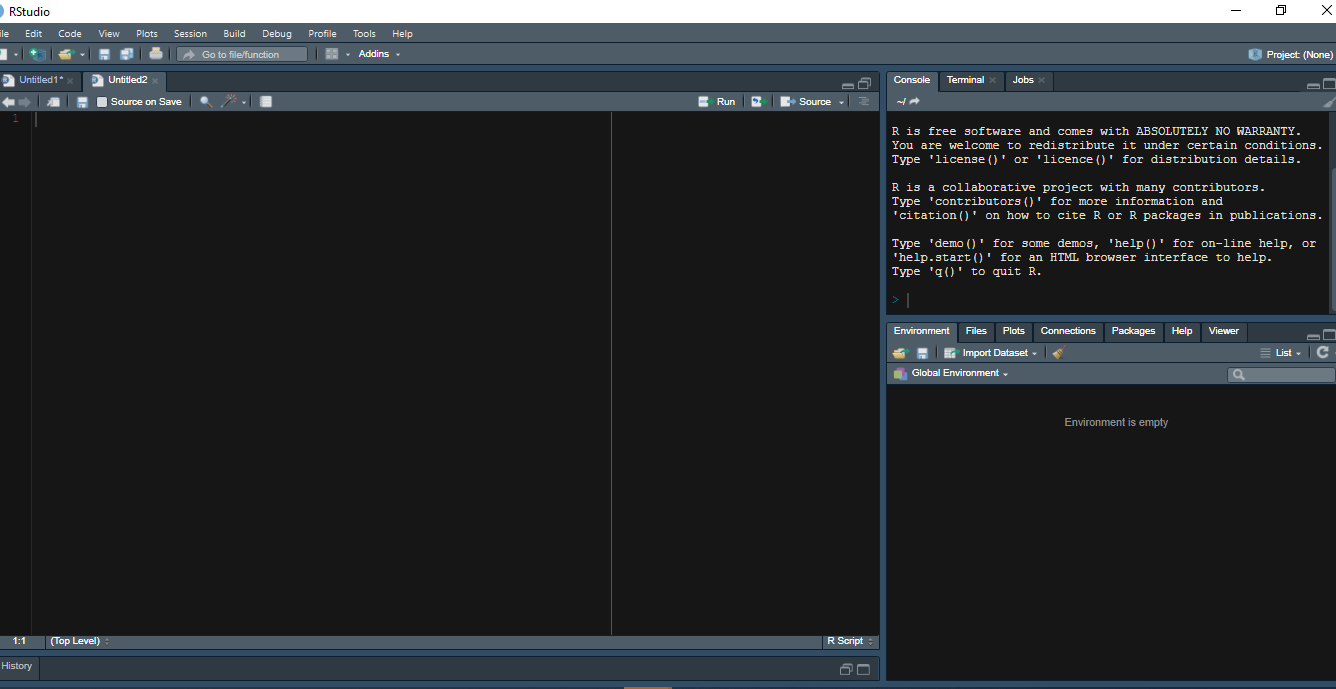This screenshot has width=1336, height=689.
Task: Click the Environment search box
Action: tap(1281, 374)
